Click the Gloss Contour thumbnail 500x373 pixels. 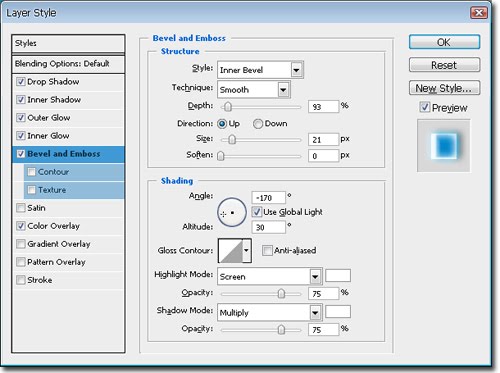coord(231,250)
